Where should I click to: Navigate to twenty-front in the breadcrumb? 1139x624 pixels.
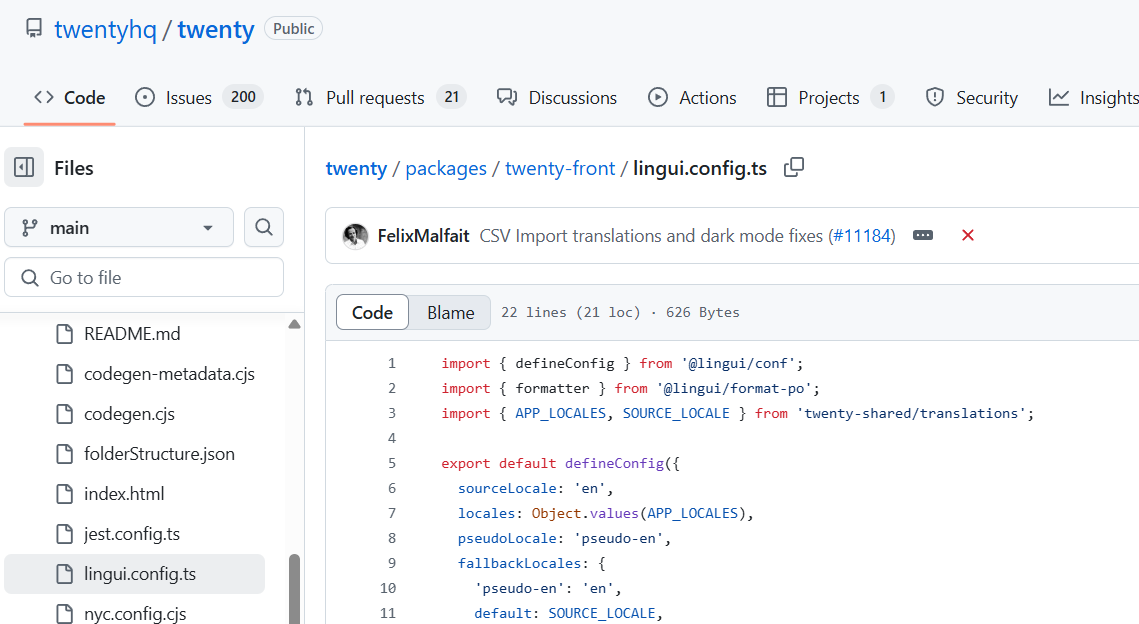(x=560, y=168)
